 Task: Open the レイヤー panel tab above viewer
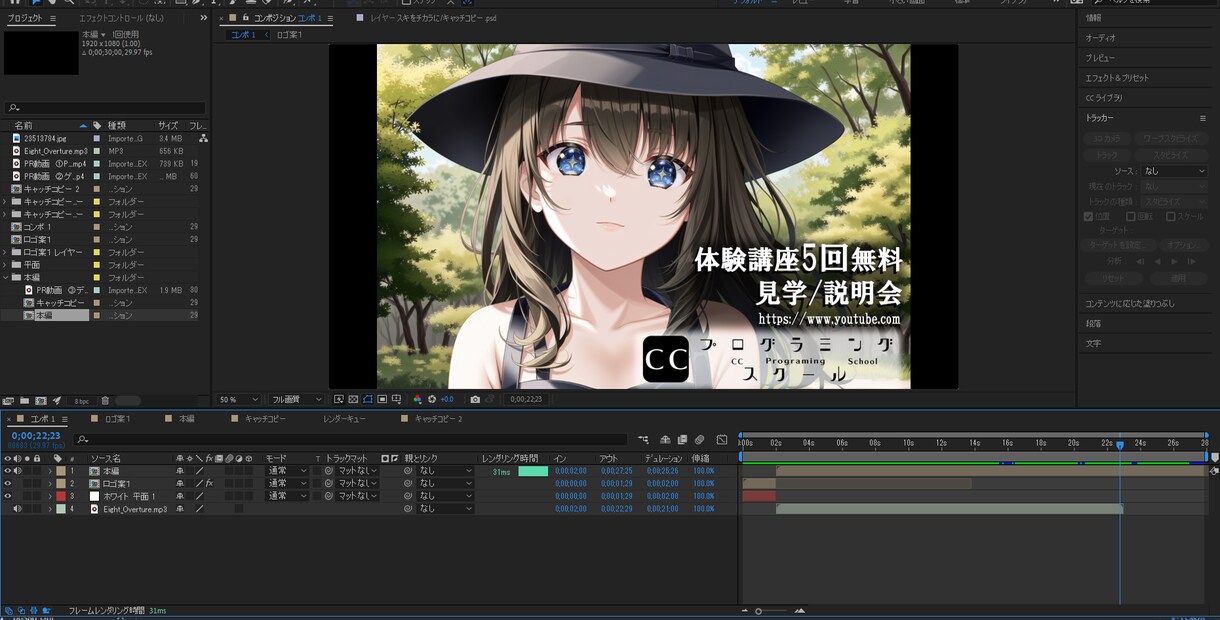pyautogui.click(x=433, y=18)
